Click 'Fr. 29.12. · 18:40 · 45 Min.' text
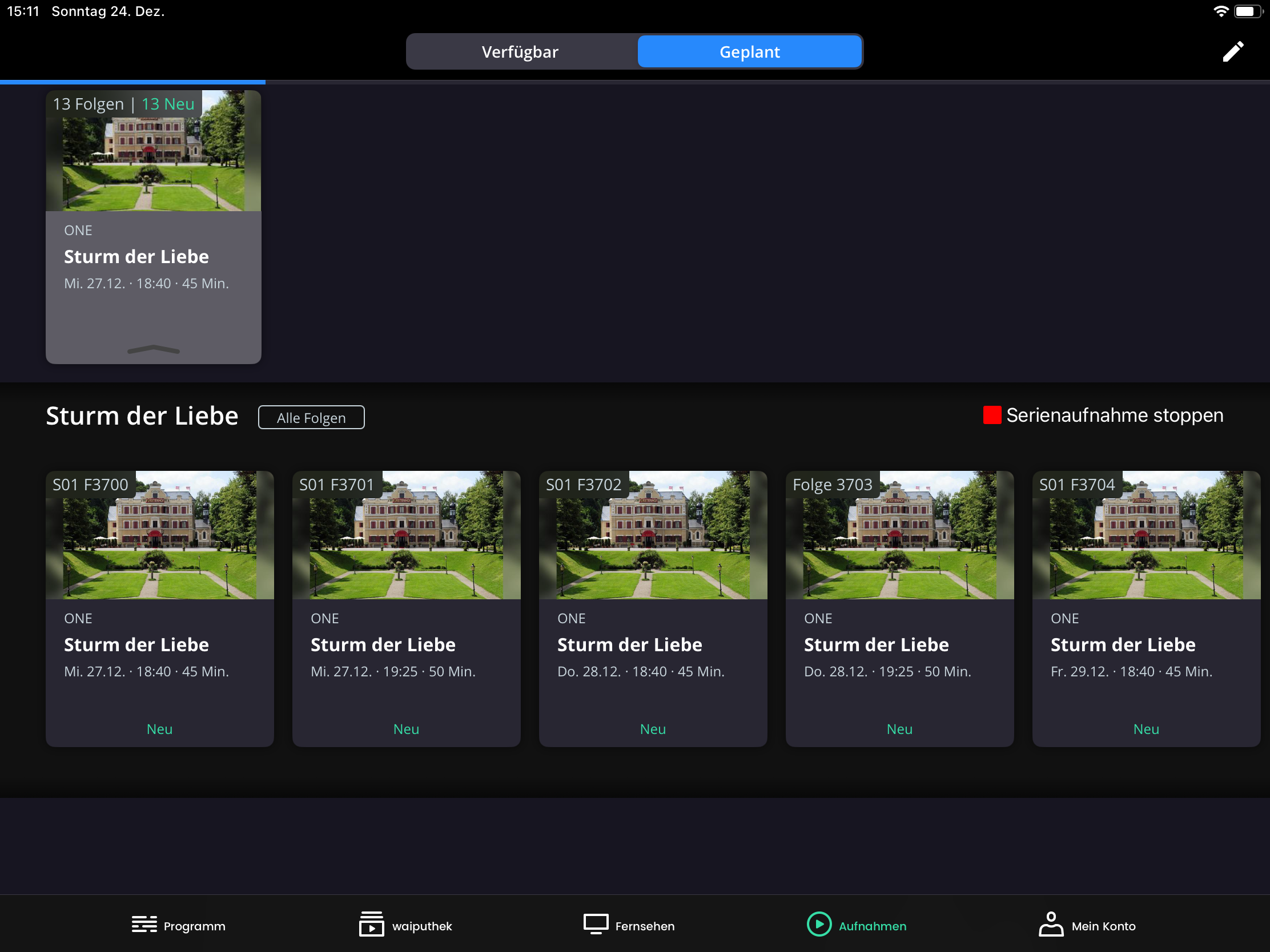This screenshot has width=1270, height=952. (1132, 671)
